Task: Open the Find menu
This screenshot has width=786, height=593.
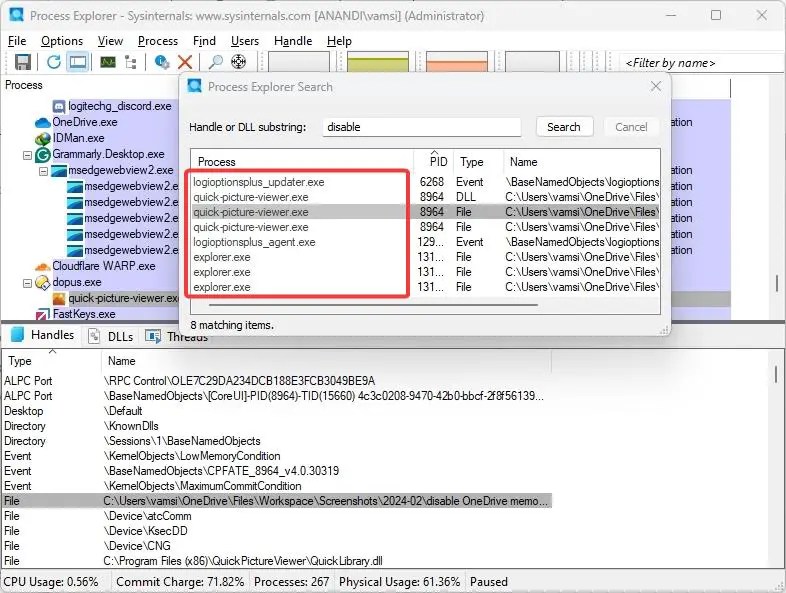Action: pos(204,41)
